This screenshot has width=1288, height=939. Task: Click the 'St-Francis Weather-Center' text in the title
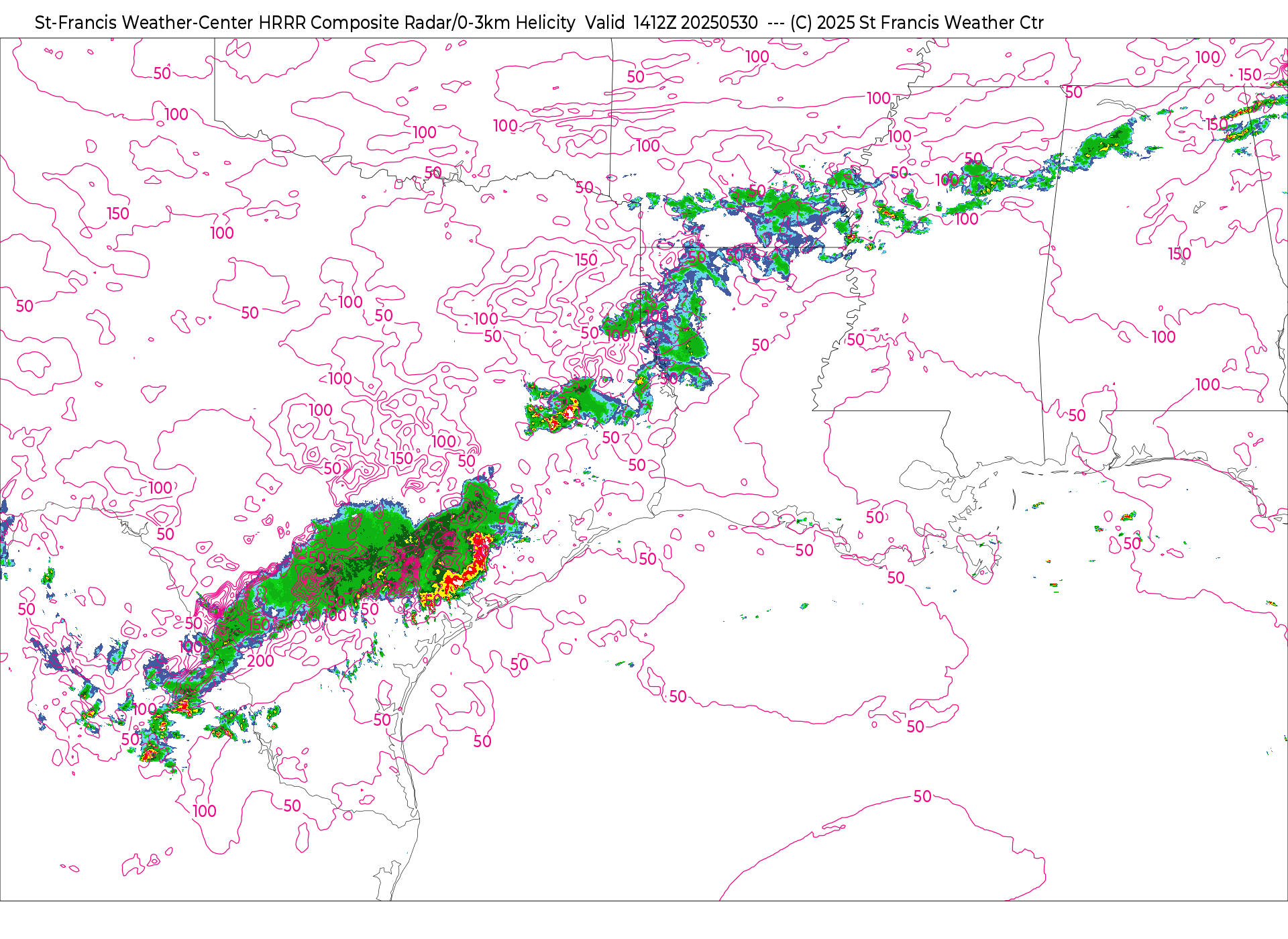point(144,23)
